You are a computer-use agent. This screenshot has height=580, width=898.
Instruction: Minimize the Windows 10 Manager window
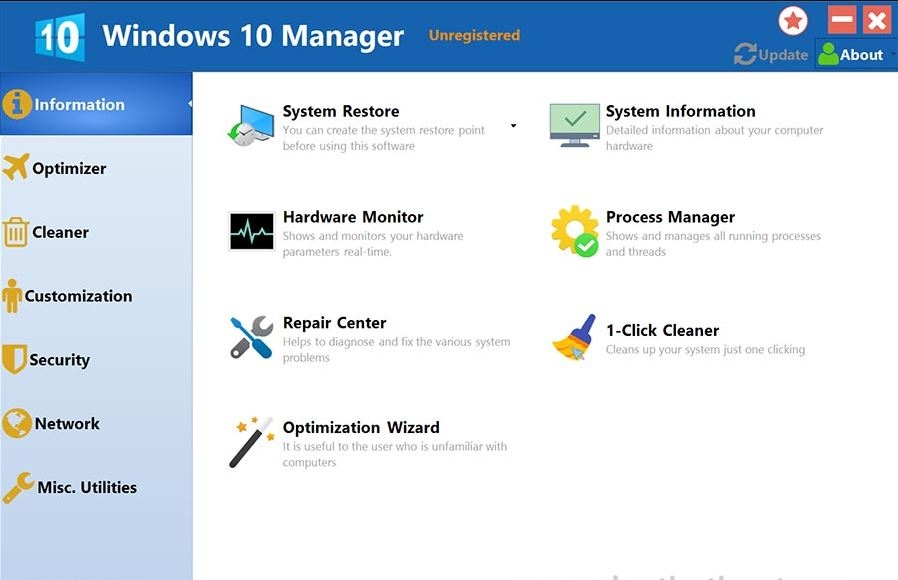(x=842, y=20)
